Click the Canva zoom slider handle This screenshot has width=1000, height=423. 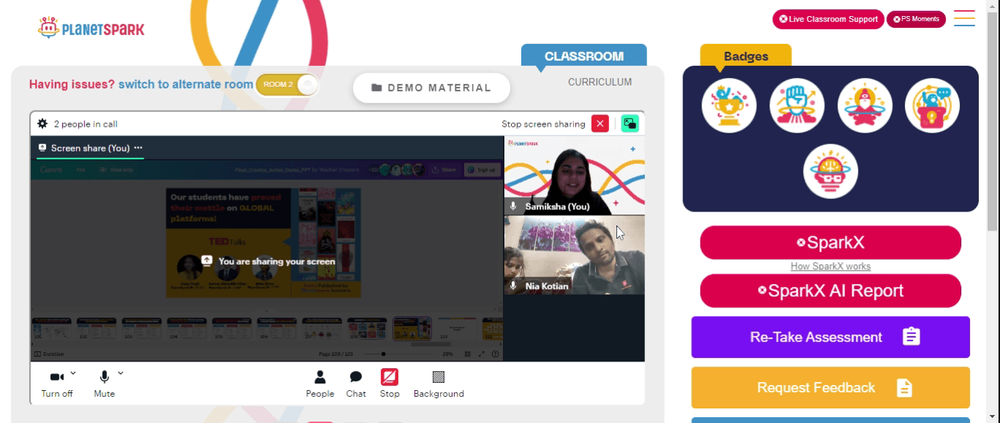[383, 353]
